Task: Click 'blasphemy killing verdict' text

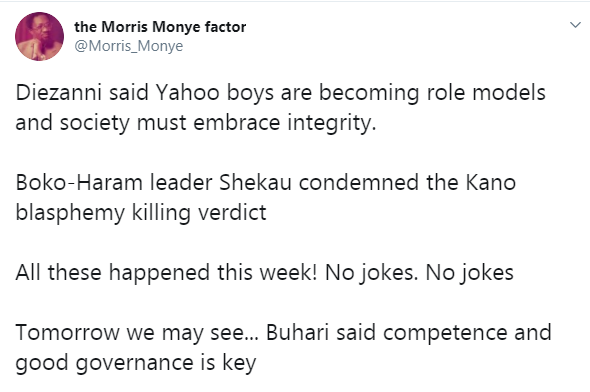Action: 141,213
